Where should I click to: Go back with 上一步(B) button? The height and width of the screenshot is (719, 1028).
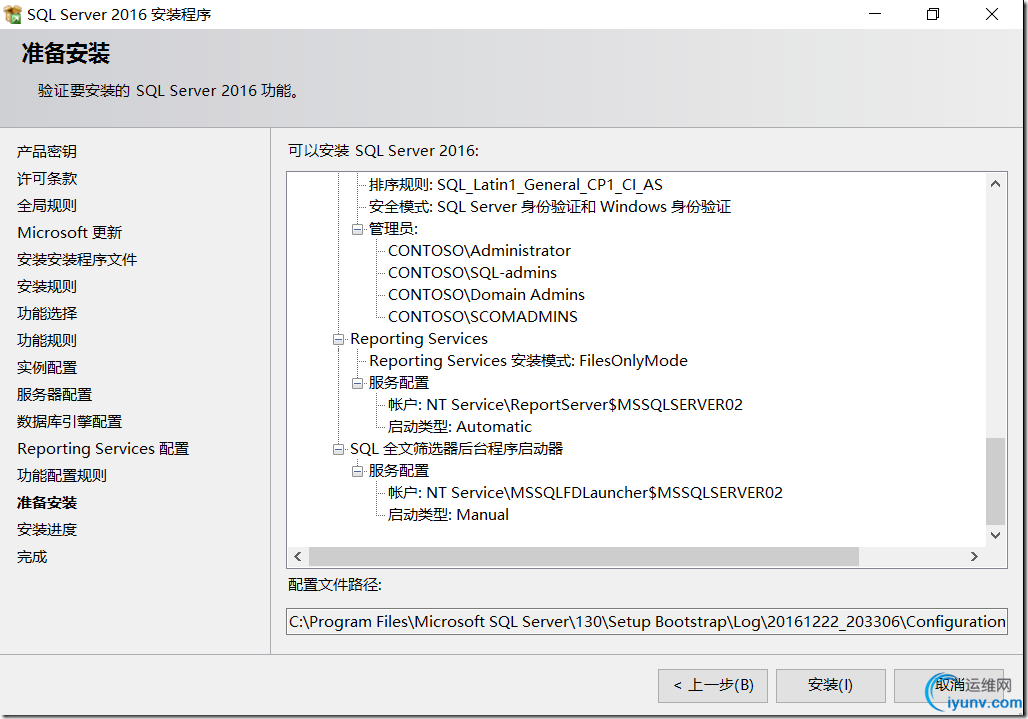point(713,686)
